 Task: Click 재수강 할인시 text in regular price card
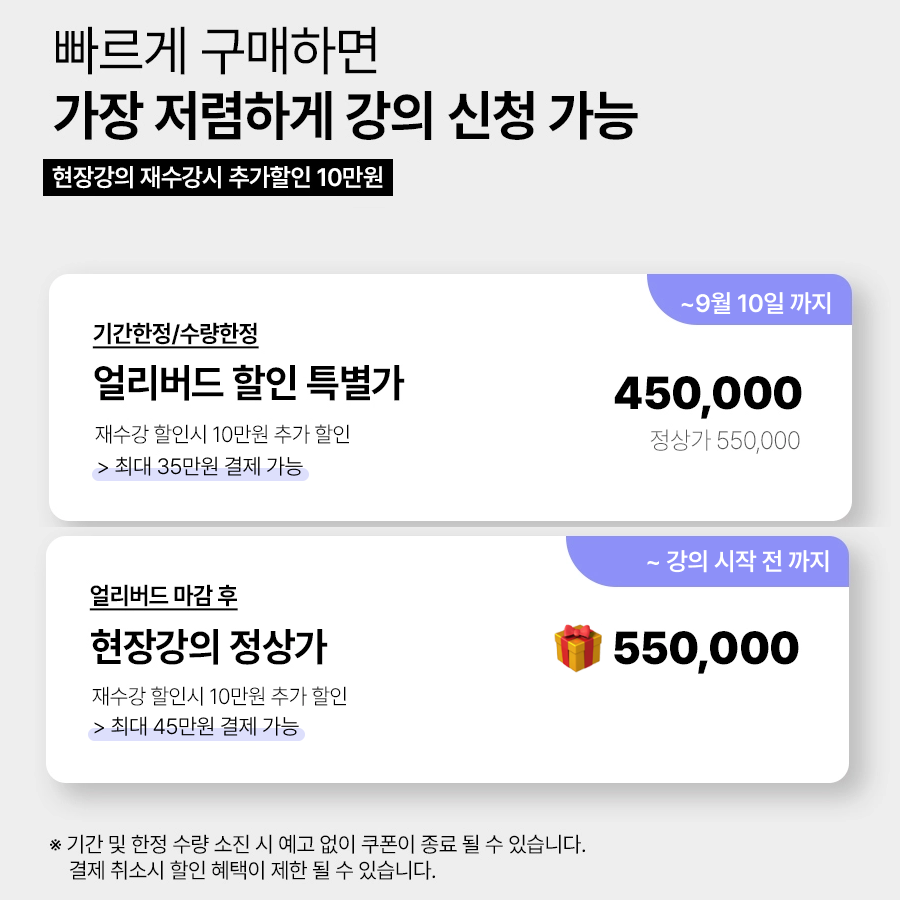(148, 696)
